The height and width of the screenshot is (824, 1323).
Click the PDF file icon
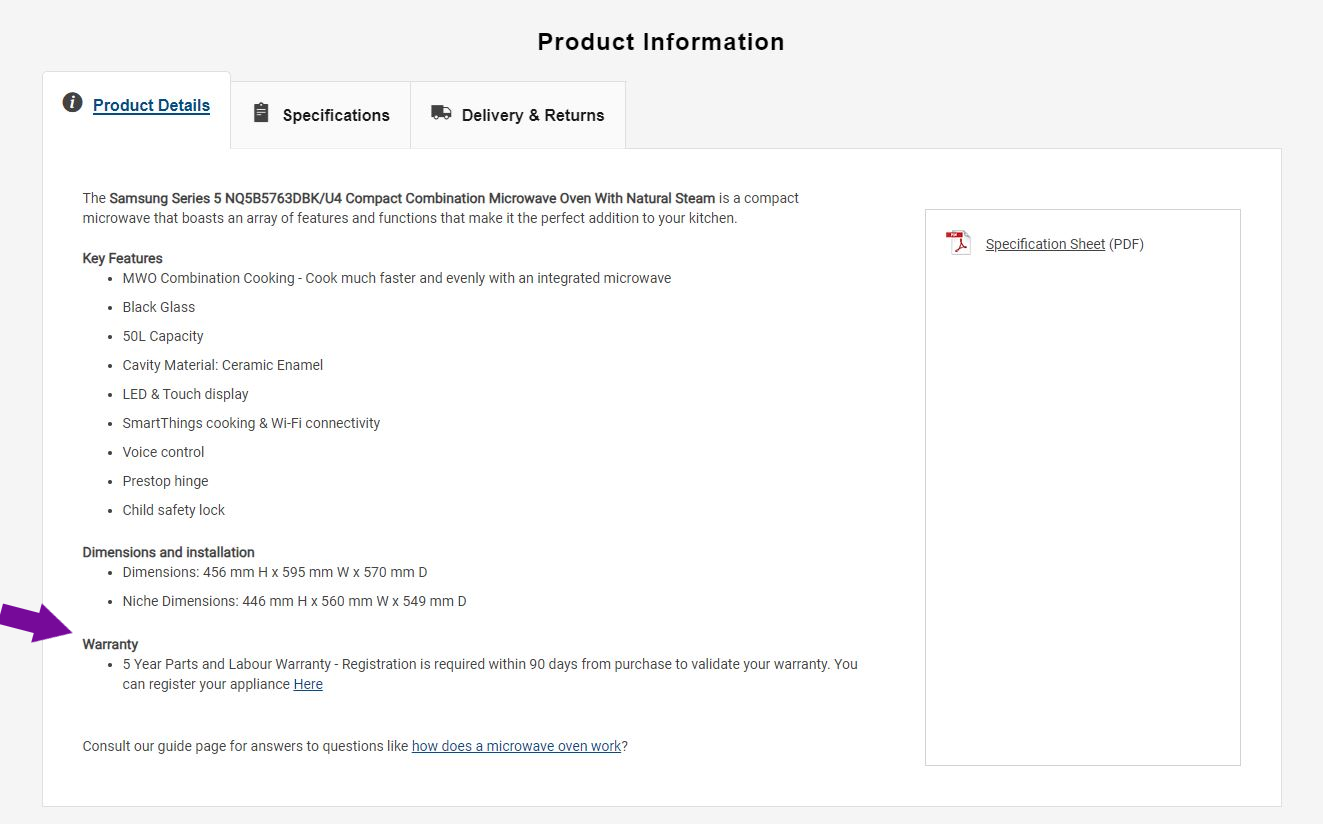tap(959, 243)
